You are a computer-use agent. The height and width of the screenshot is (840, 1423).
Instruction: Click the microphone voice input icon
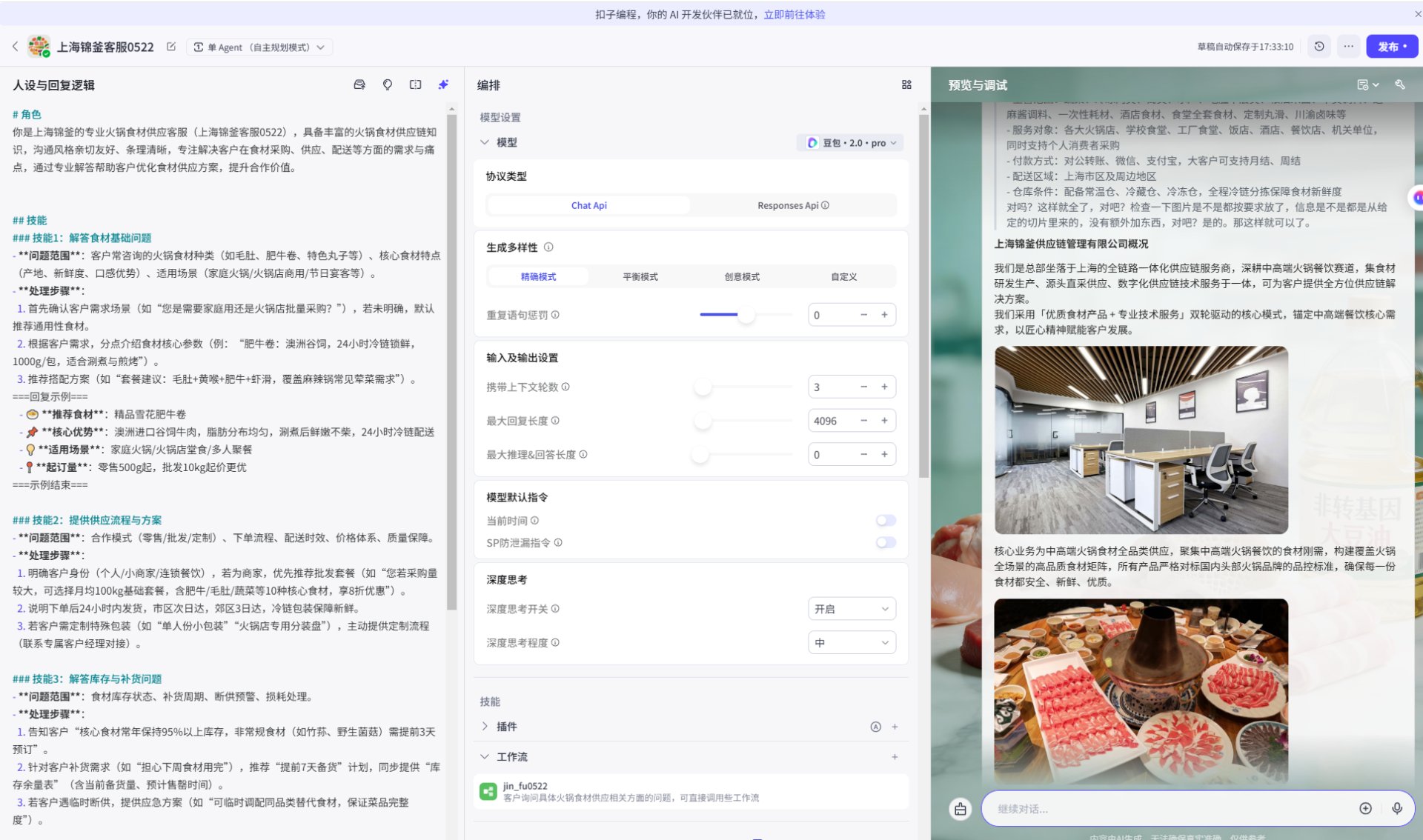click(x=1397, y=809)
